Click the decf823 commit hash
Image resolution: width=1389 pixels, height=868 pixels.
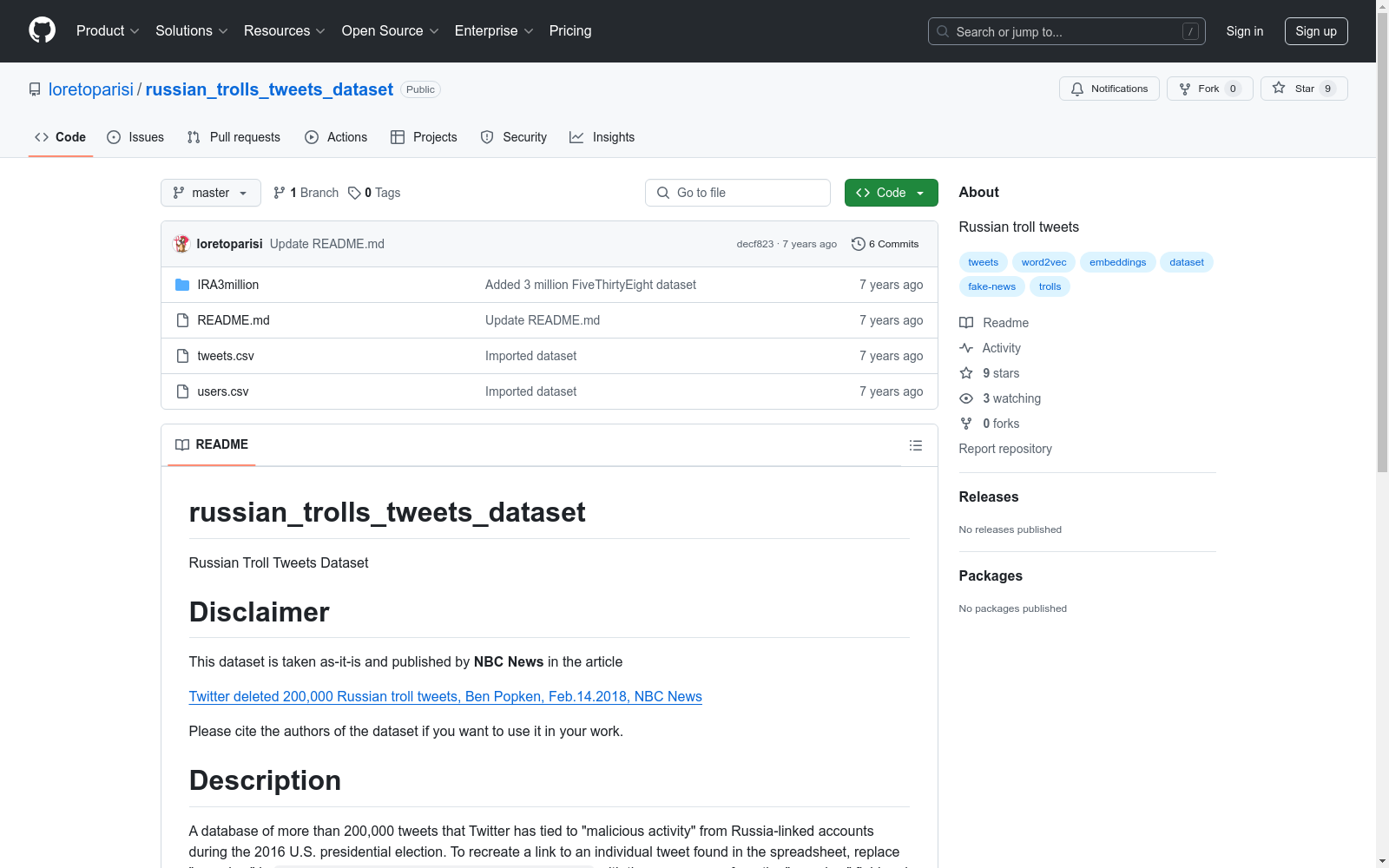click(755, 244)
